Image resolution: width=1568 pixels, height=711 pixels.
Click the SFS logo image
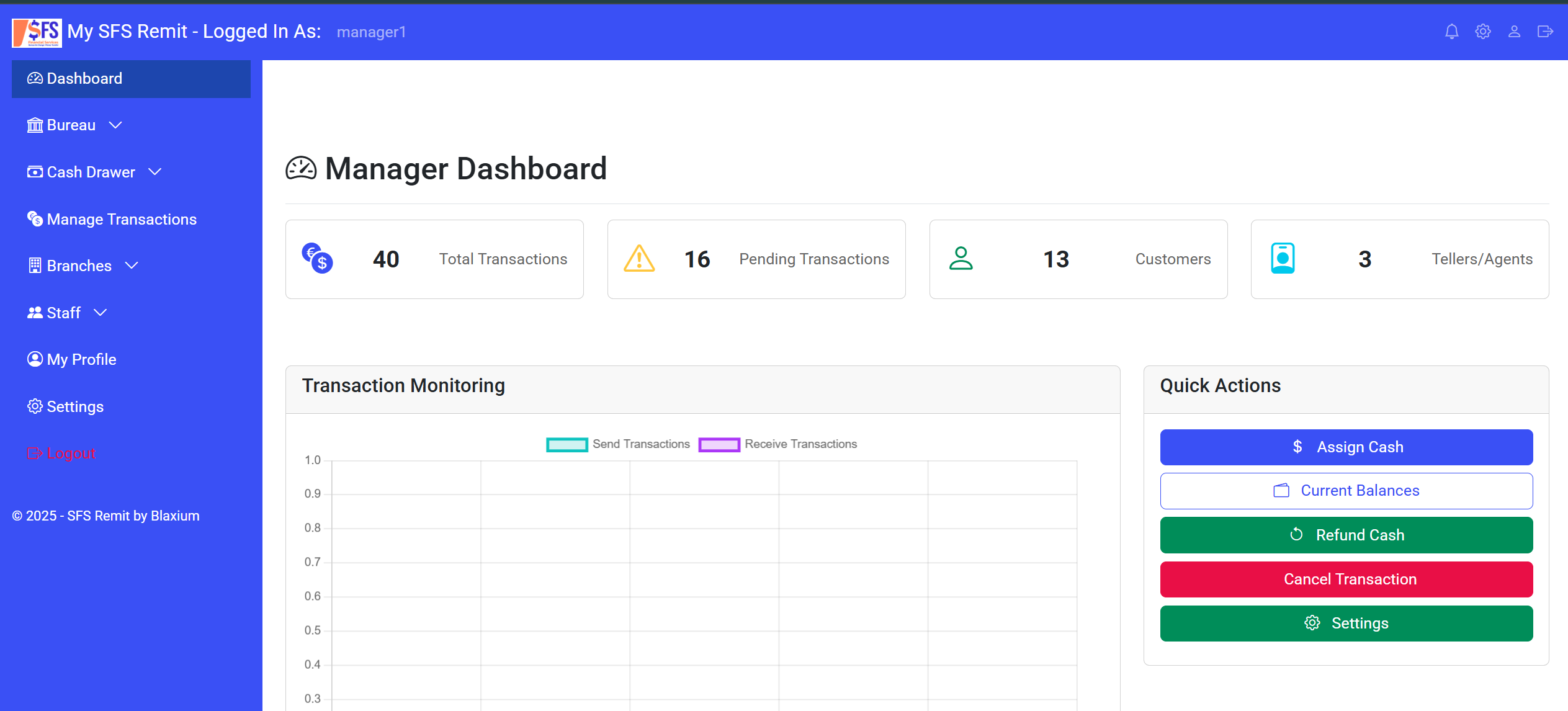tap(37, 32)
